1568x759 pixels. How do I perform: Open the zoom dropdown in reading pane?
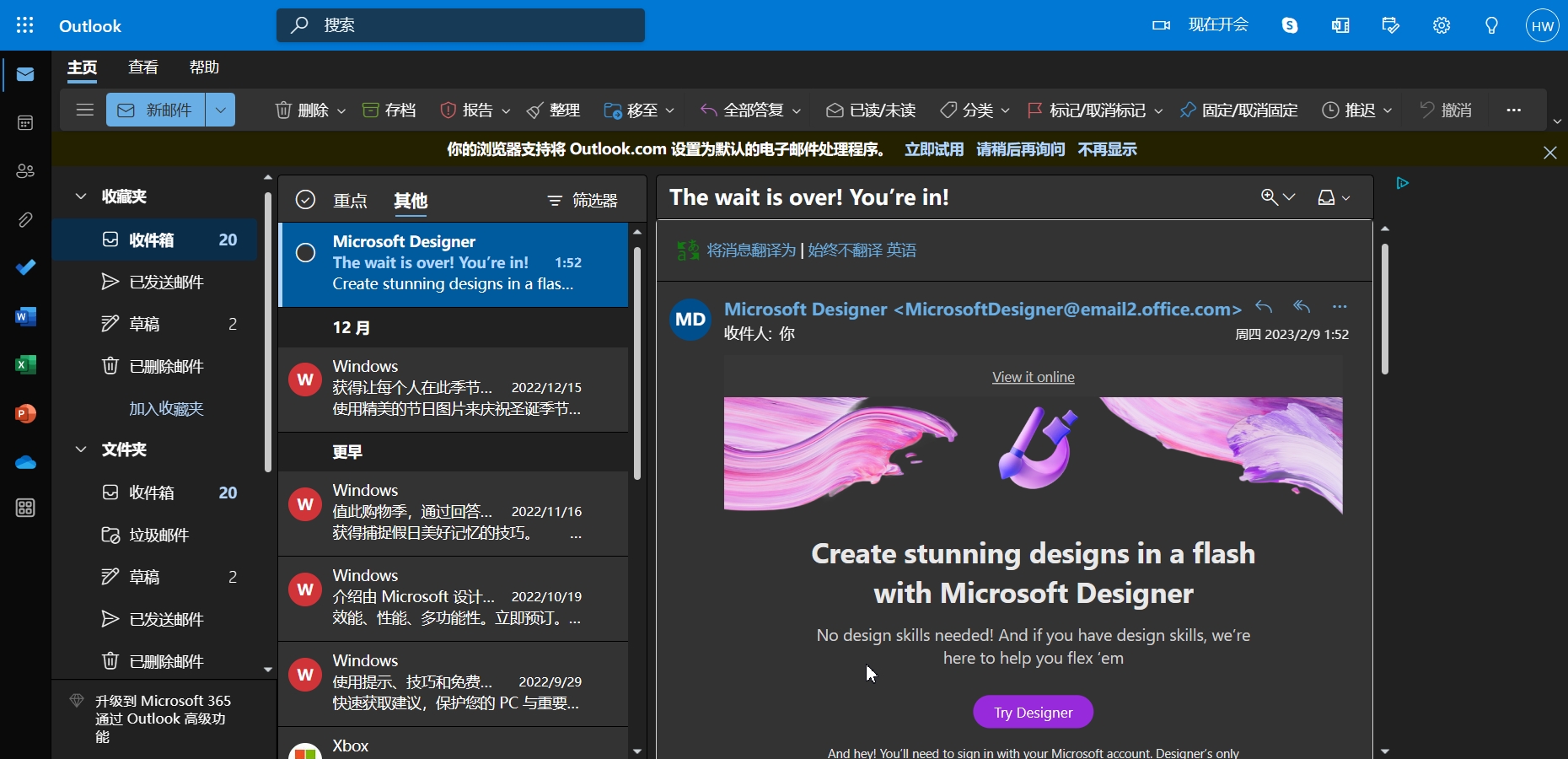[x=1278, y=197]
